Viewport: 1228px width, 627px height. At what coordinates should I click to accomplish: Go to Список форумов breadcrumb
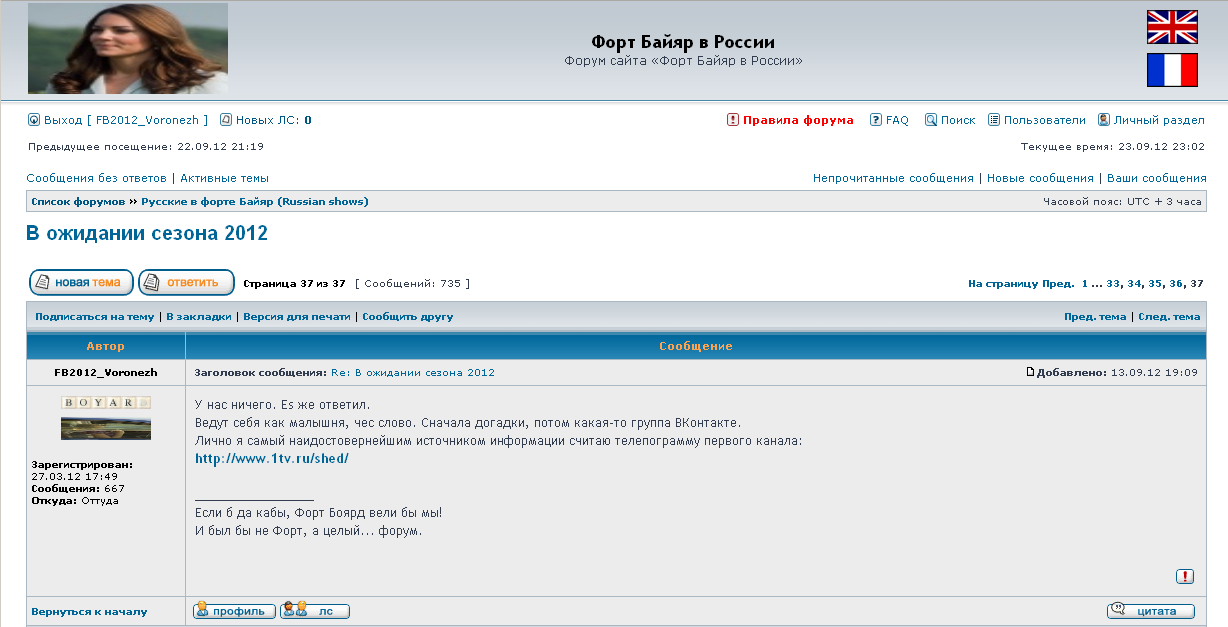coord(78,202)
